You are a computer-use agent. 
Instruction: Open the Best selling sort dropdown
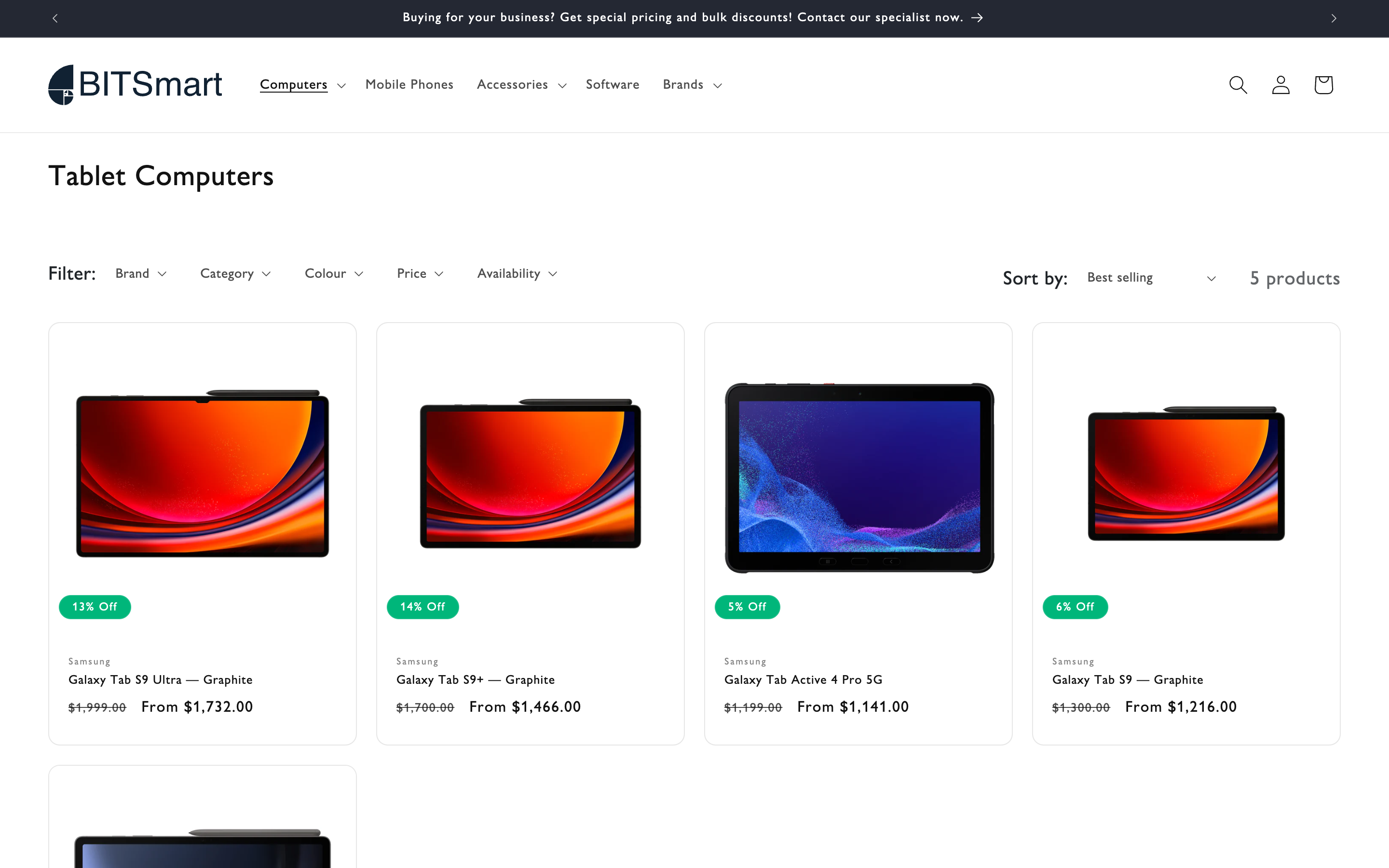[x=1150, y=278]
